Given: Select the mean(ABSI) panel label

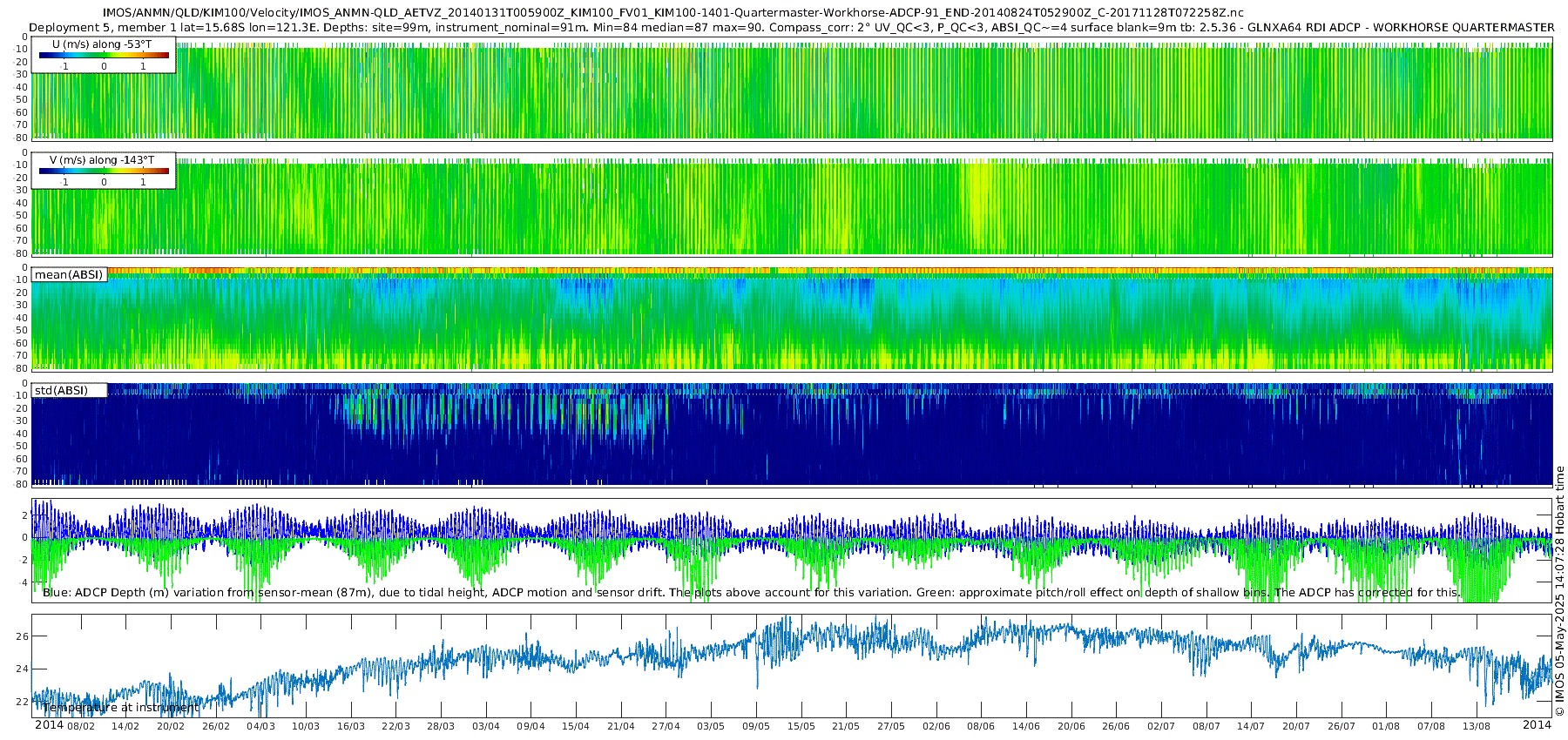Looking at the screenshot, I should [x=69, y=275].
